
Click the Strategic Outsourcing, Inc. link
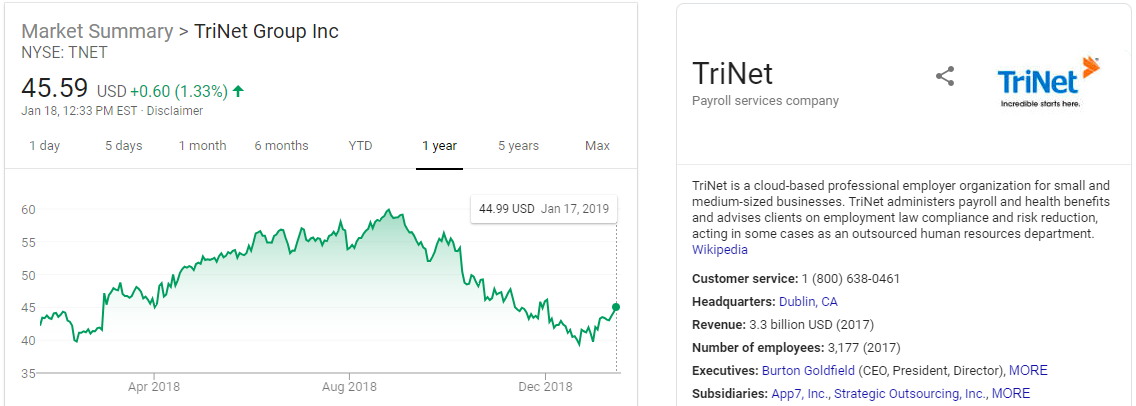[908, 393]
